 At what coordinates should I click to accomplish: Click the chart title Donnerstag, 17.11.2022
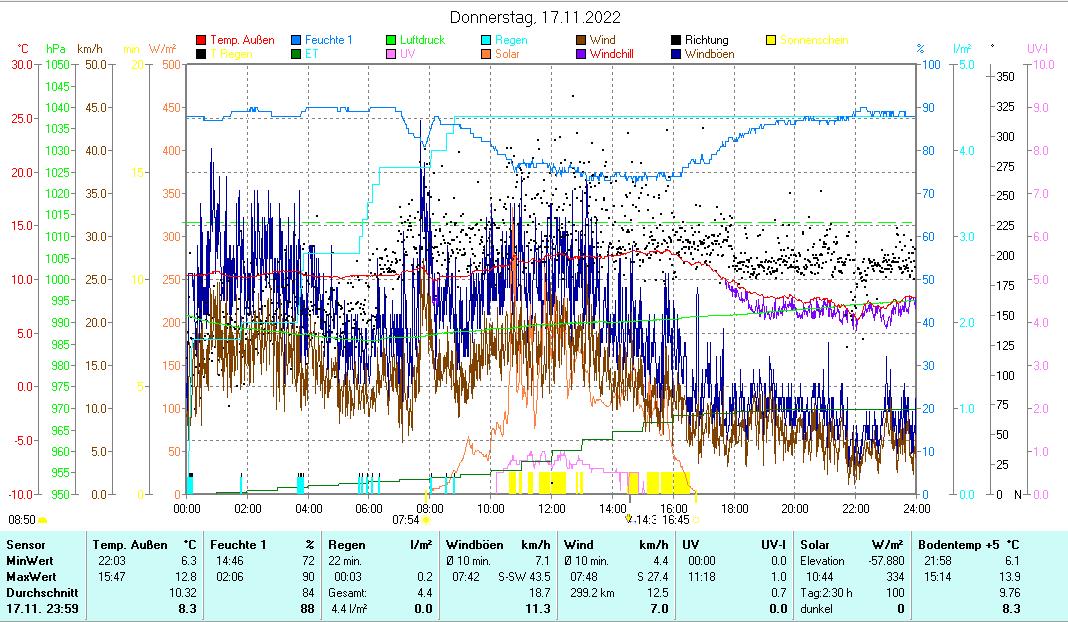click(535, 17)
